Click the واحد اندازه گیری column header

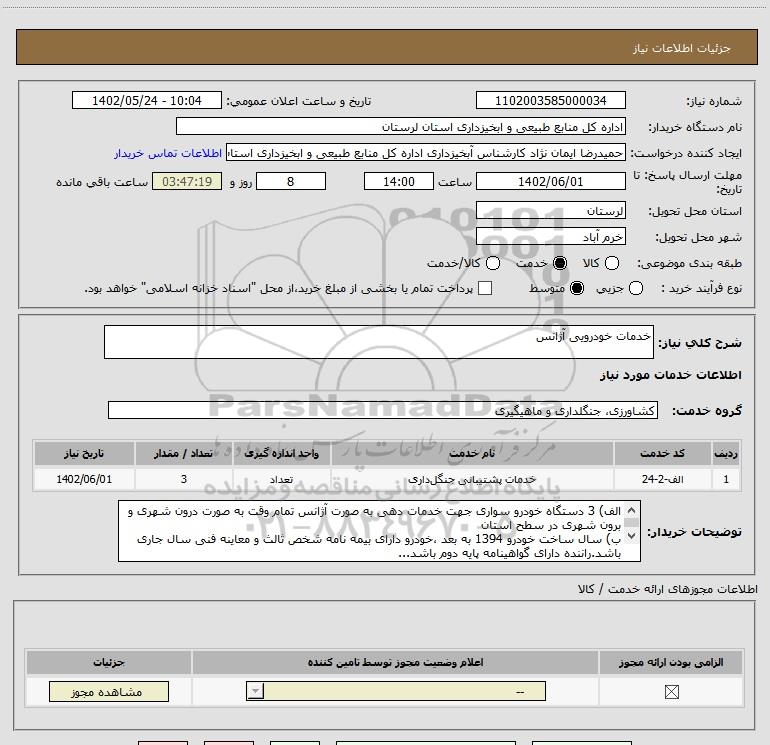pyautogui.click(x=281, y=453)
